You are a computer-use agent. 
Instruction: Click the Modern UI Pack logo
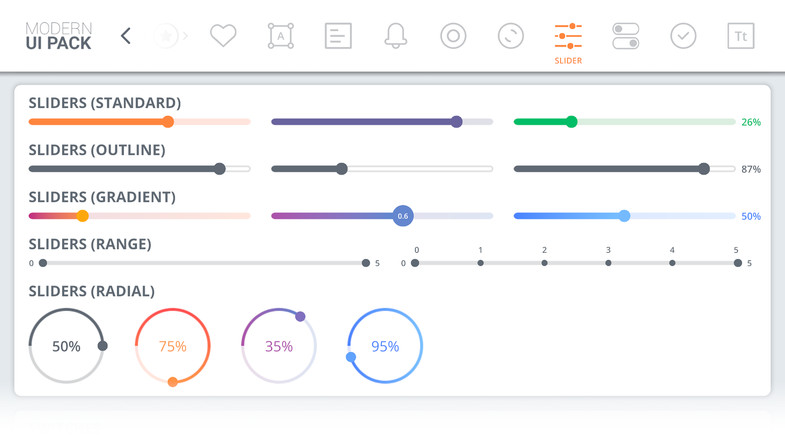tap(59, 36)
